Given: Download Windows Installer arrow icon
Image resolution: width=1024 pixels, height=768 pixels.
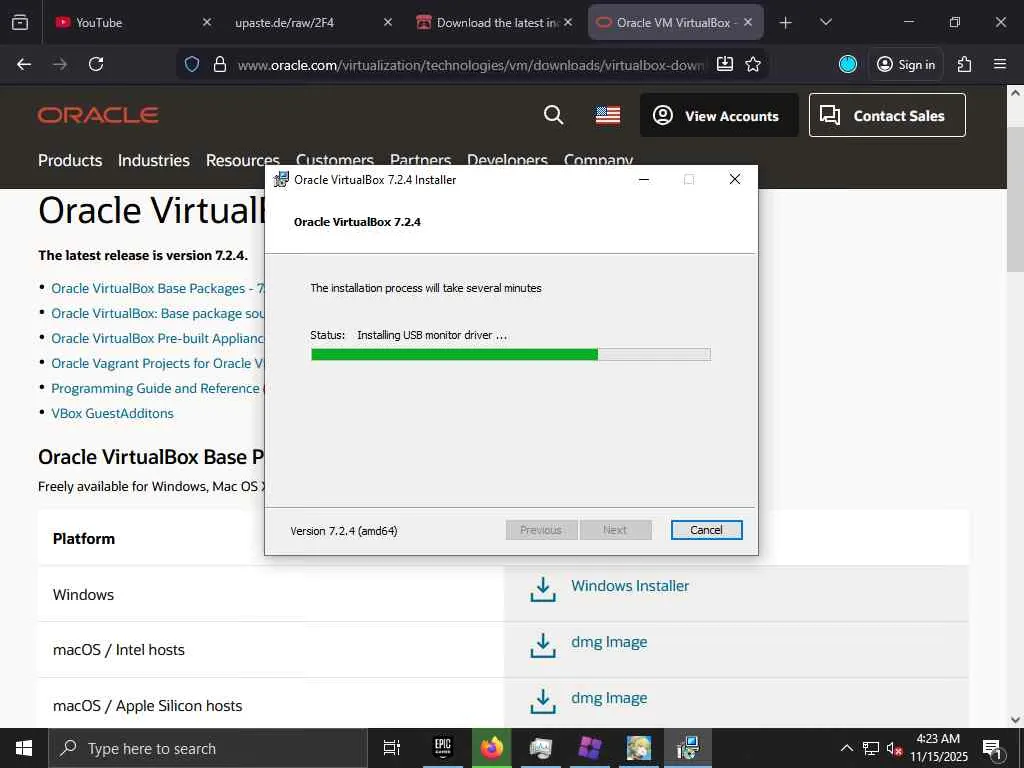Looking at the screenshot, I should point(543,589).
